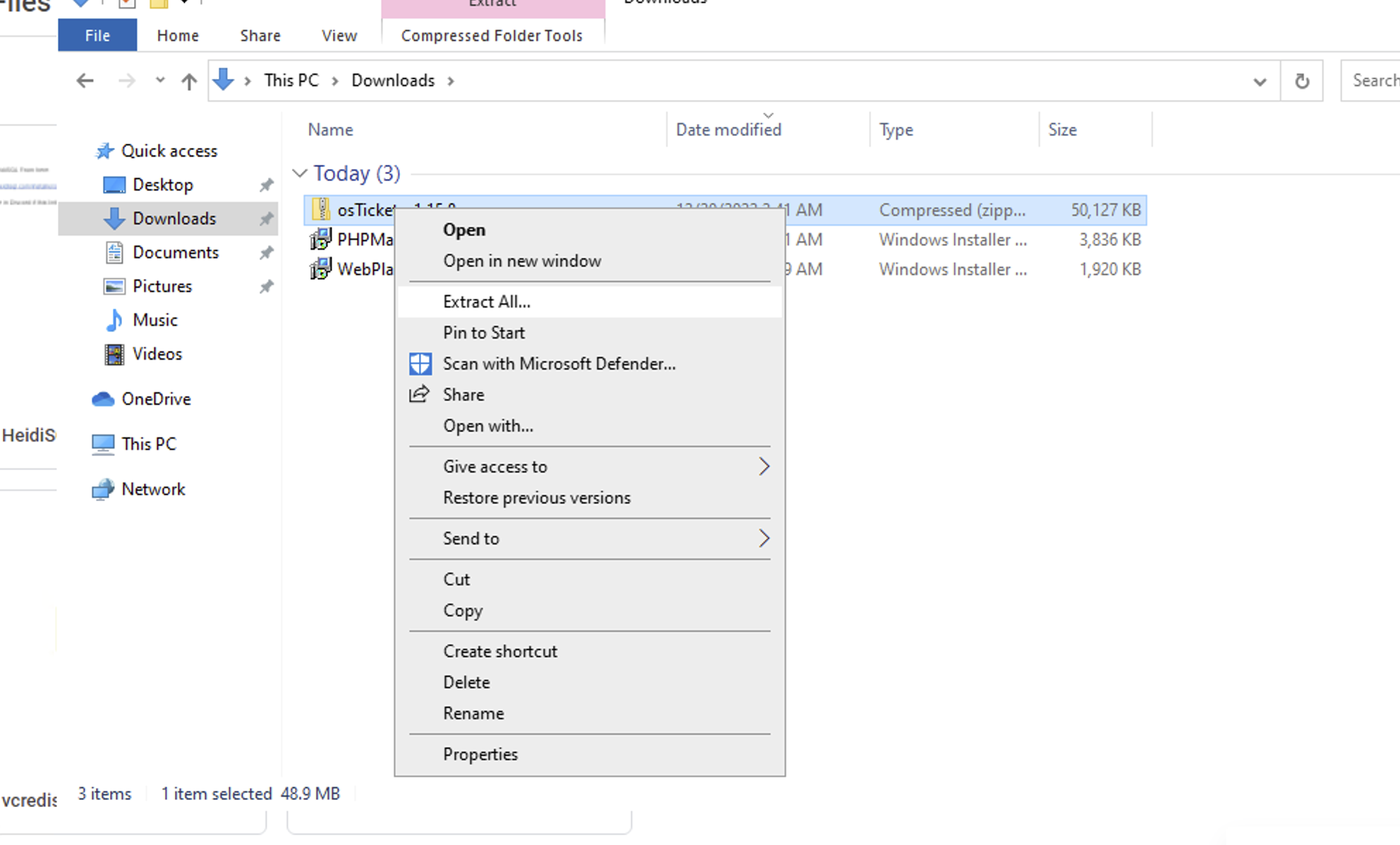Unpin Documents pin in Quick access
Viewport: 1400px width, 845px height.
point(266,253)
